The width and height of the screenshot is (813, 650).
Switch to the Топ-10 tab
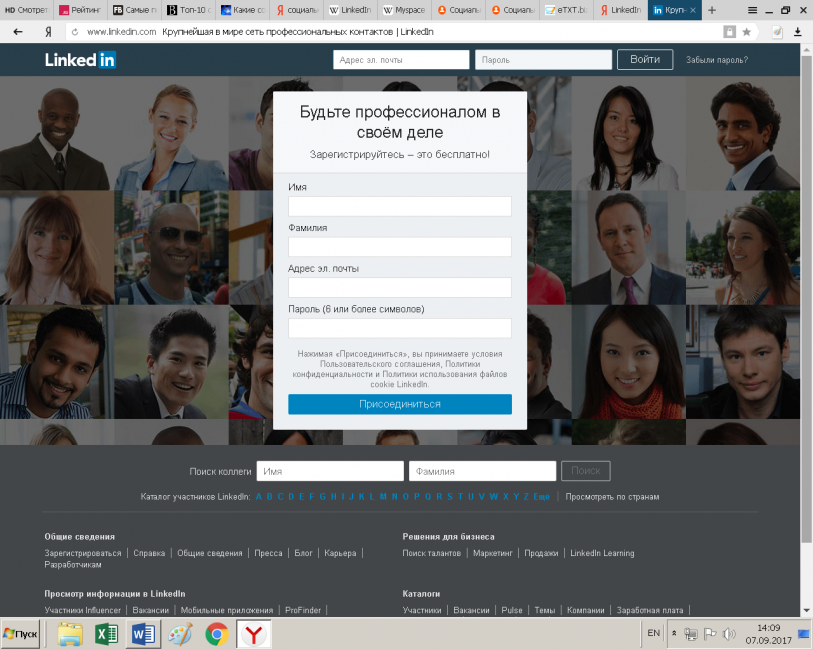[189, 10]
